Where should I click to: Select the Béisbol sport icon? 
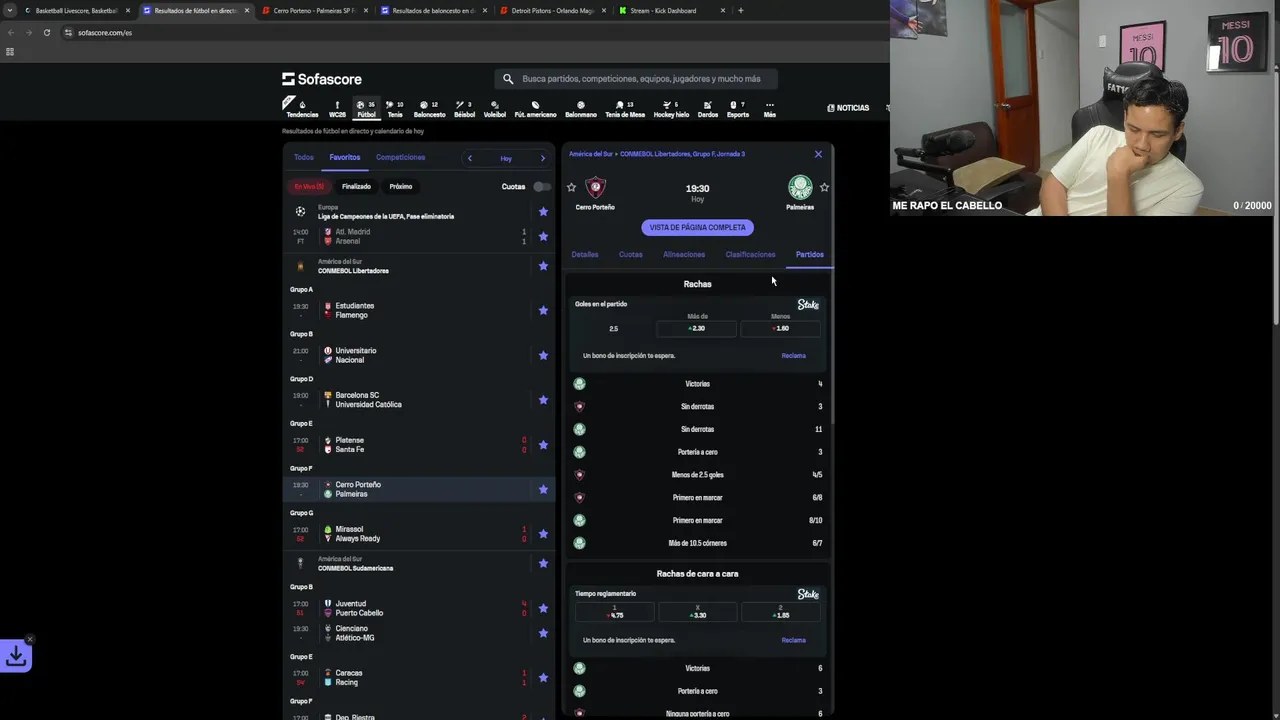click(x=464, y=109)
